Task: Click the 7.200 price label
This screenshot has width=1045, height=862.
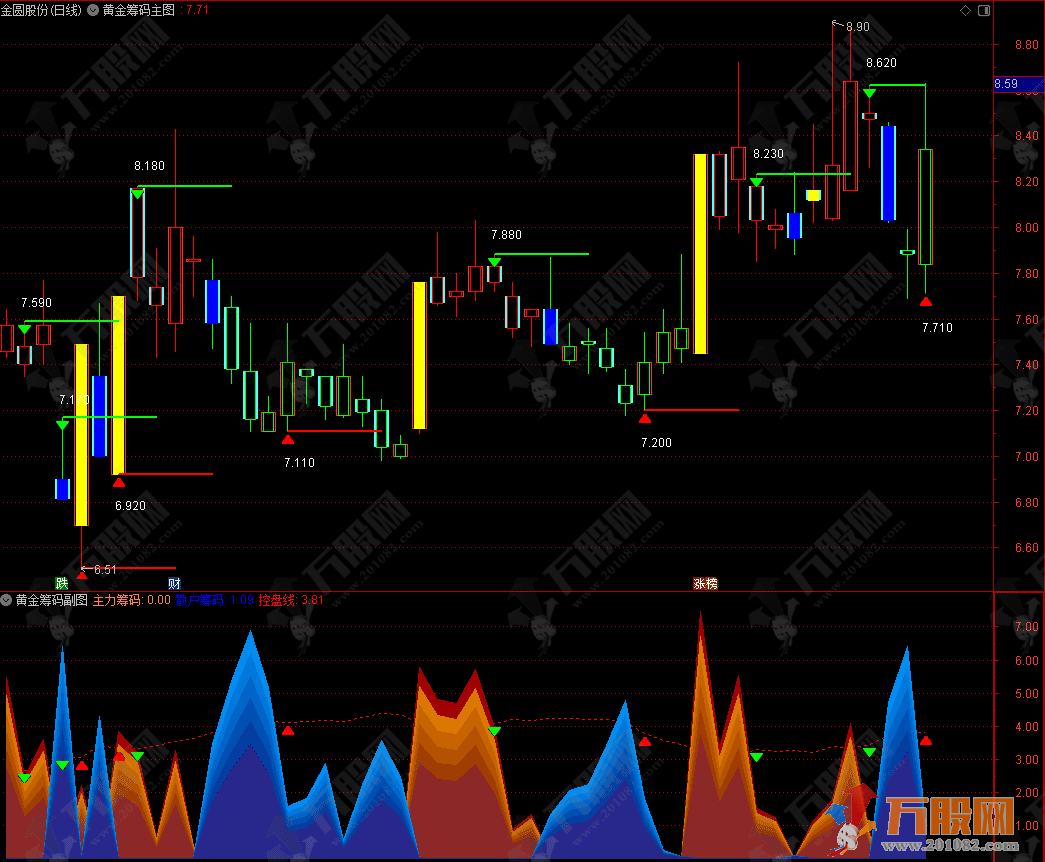Action: 656,443
